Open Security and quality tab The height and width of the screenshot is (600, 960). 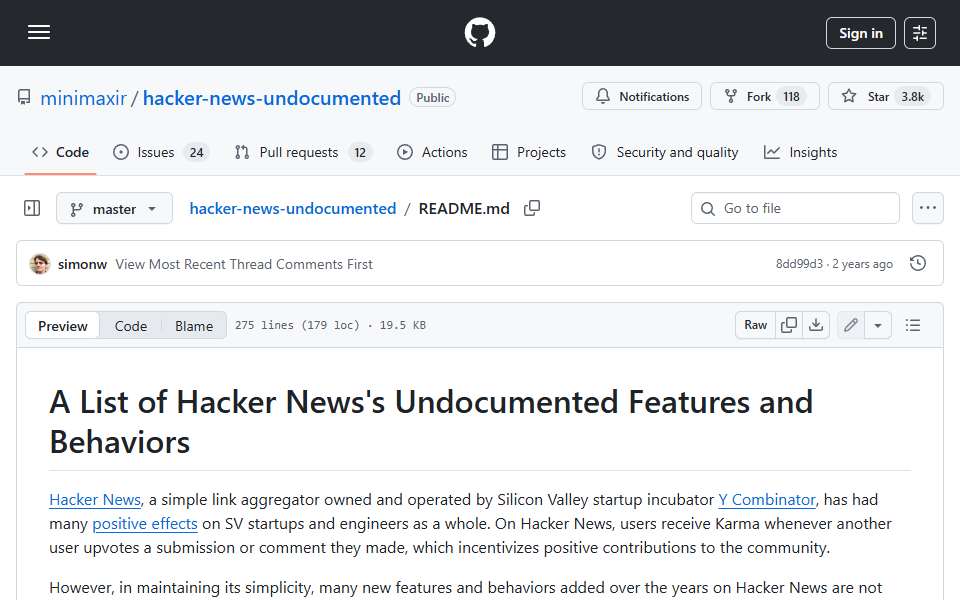point(665,152)
